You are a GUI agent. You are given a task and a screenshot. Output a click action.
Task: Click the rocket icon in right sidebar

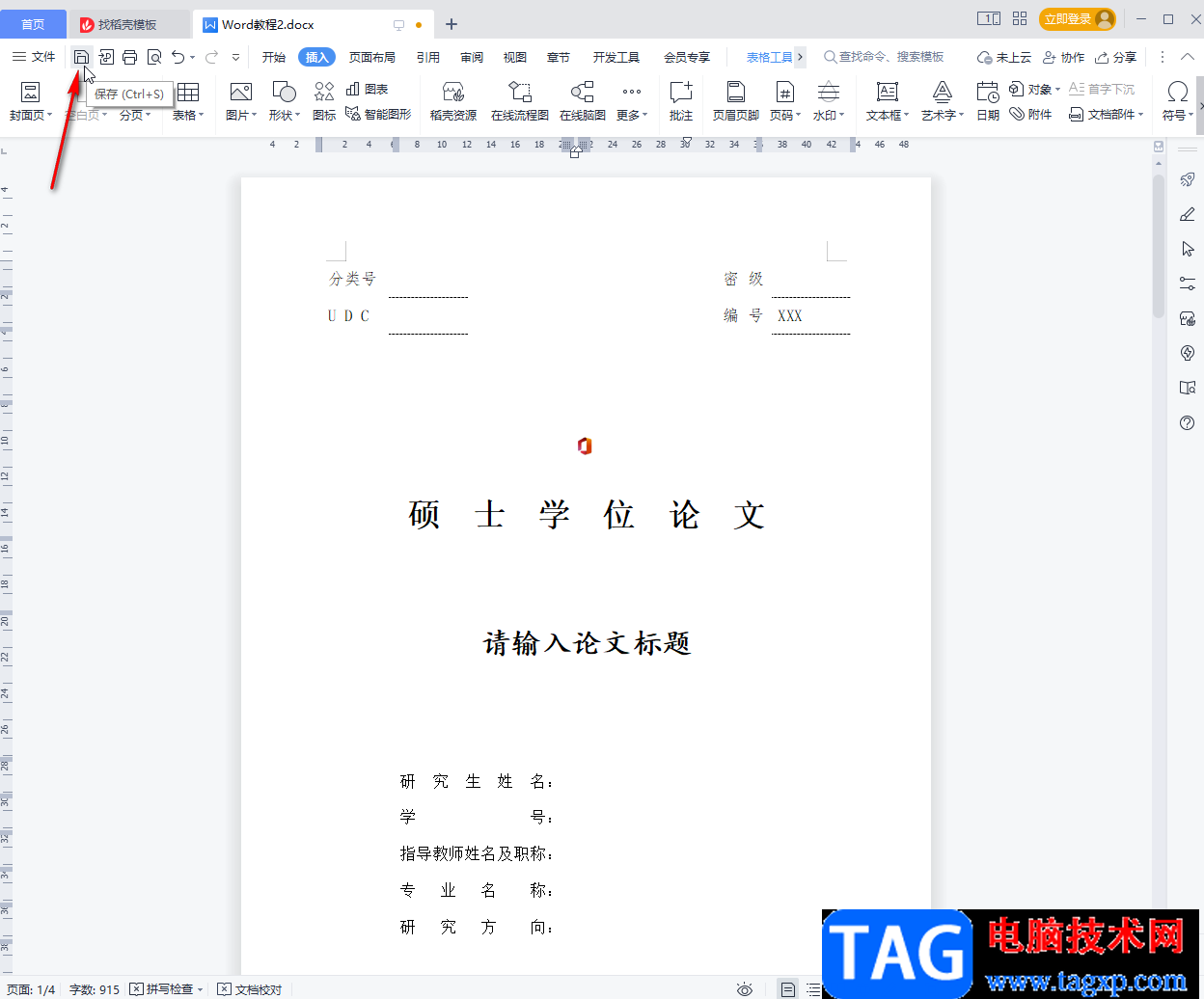(x=1188, y=179)
